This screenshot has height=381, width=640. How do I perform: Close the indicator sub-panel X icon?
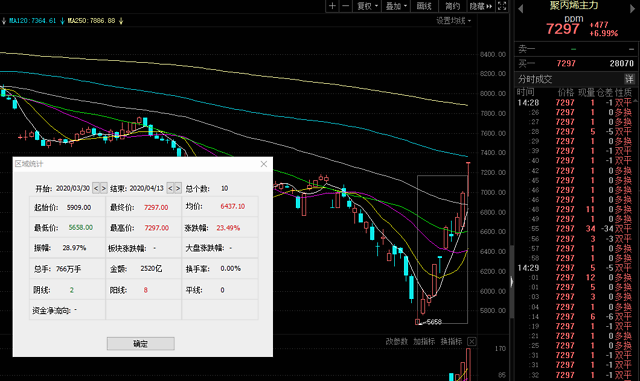(471, 341)
